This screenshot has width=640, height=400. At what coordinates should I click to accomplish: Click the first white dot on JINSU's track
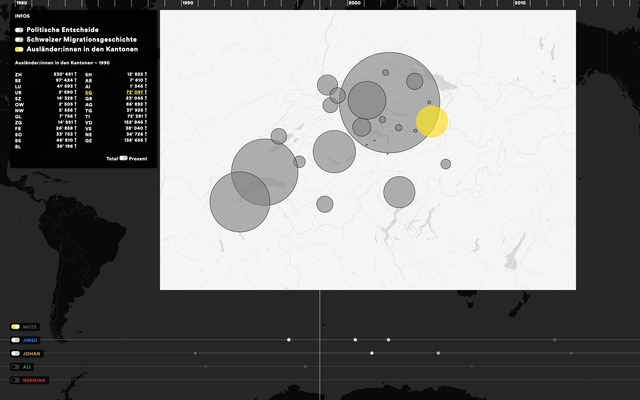coord(289,340)
